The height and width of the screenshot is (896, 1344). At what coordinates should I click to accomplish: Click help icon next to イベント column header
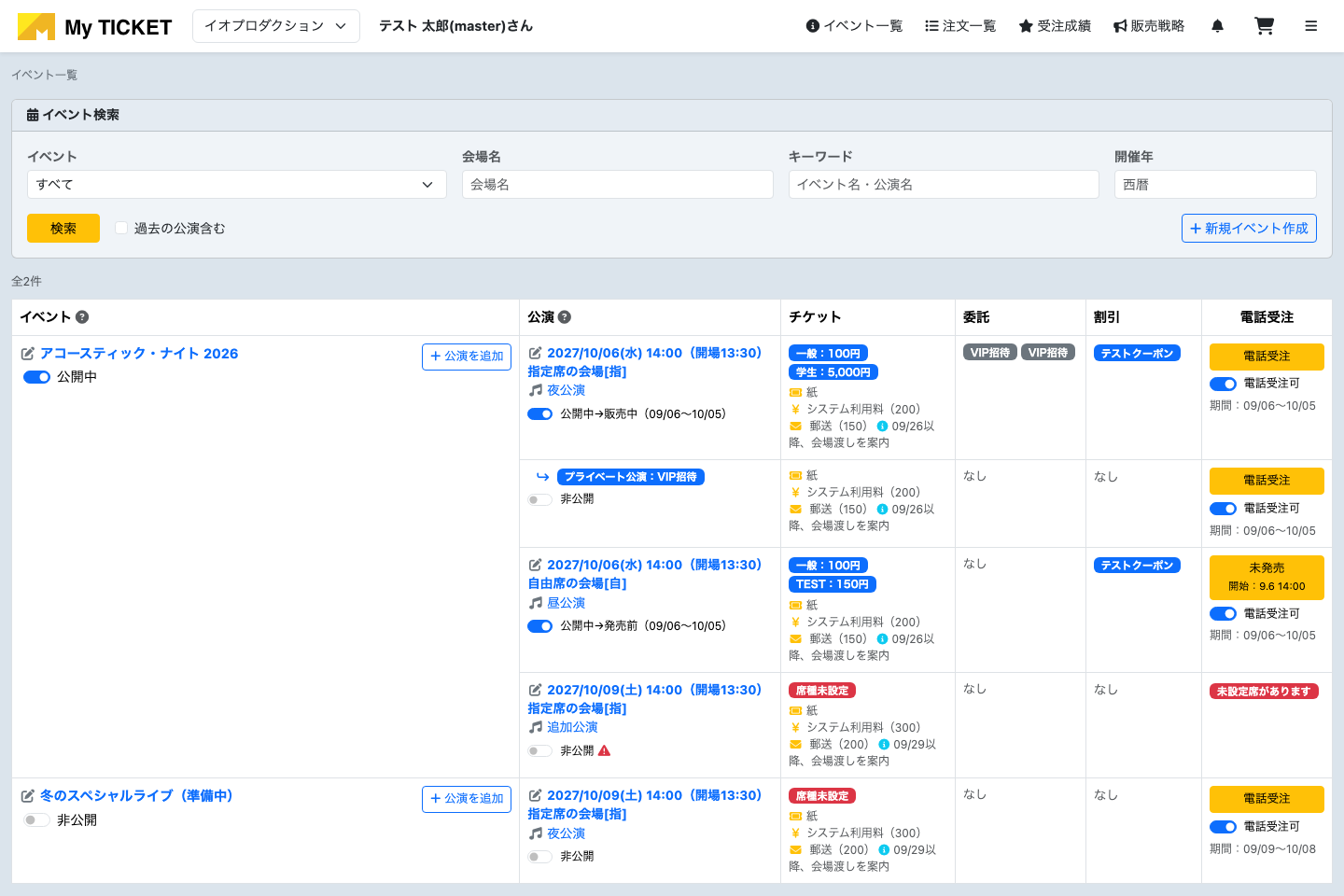(x=82, y=317)
